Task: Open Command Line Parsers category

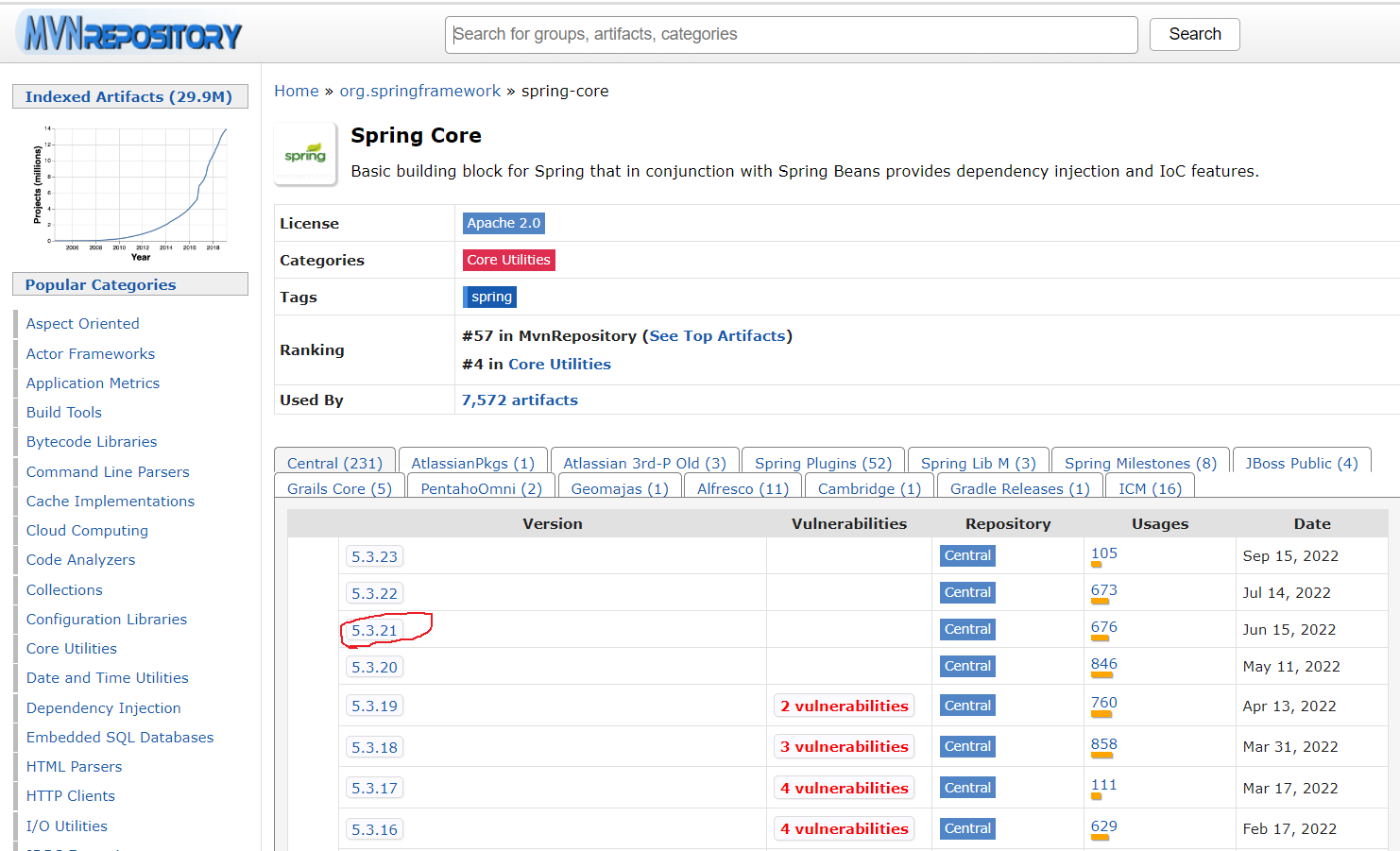Action: pos(108,471)
